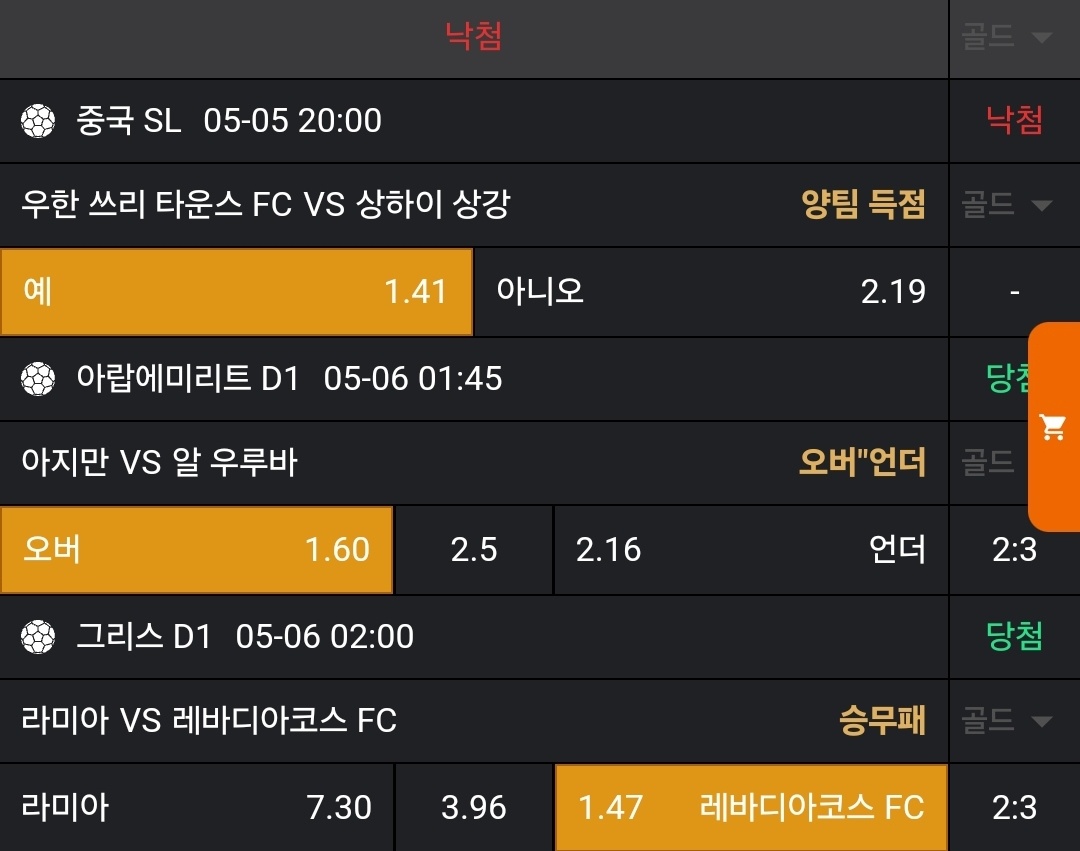This screenshot has width=1080, height=851.
Task: Toggle the 오버 1.60 bet selection
Action: pos(196,550)
